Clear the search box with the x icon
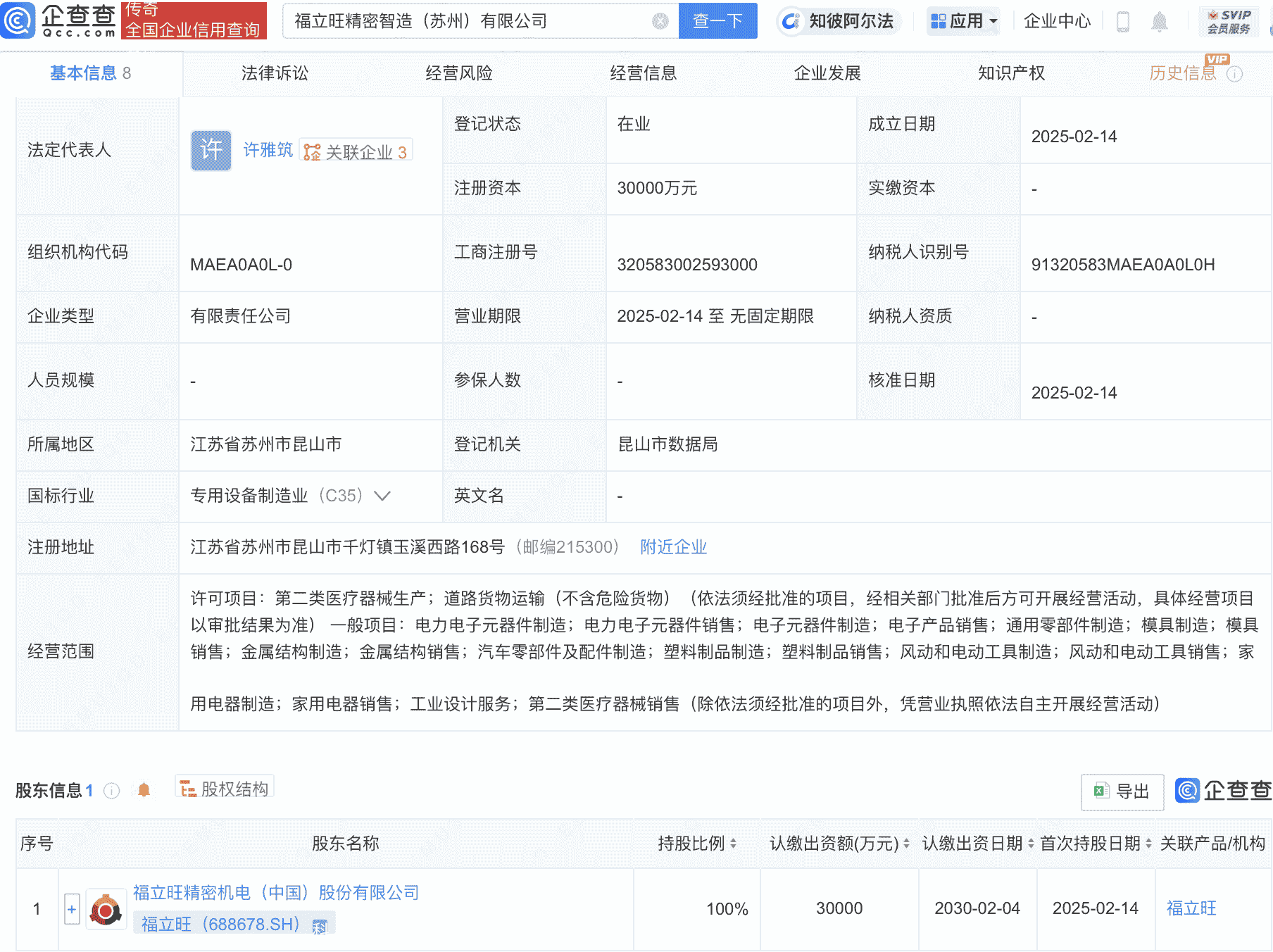 pyautogui.click(x=659, y=21)
